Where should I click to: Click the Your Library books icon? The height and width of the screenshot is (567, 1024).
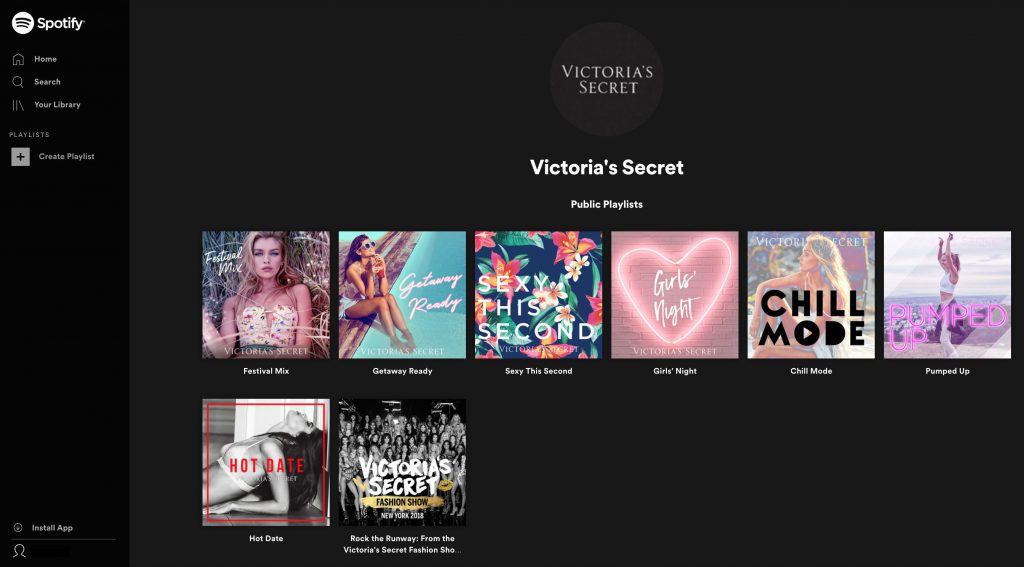[x=18, y=105]
